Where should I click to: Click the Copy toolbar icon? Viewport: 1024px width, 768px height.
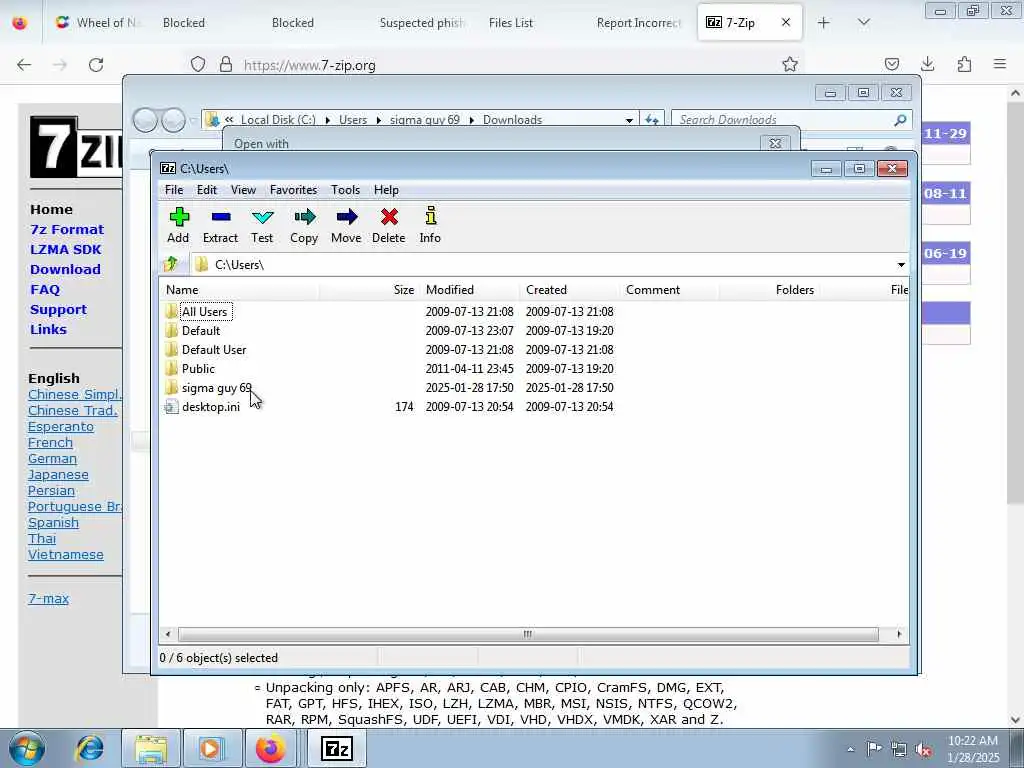coord(304,225)
